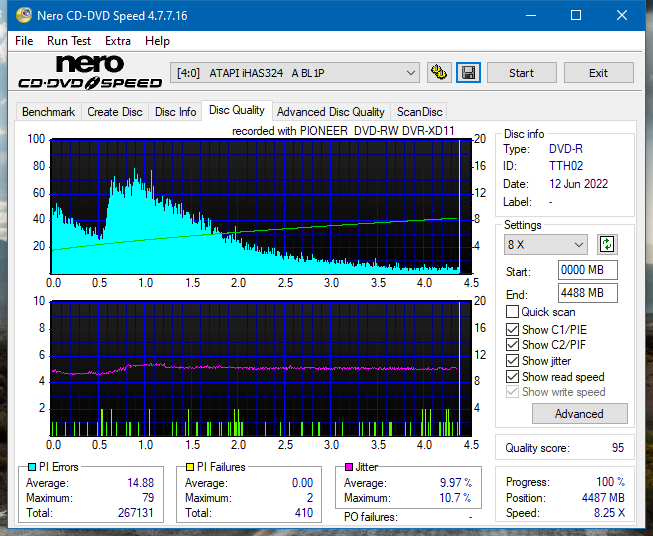The width and height of the screenshot is (653, 536).
Task: Click the End position MB field
Action: [x=588, y=293]
